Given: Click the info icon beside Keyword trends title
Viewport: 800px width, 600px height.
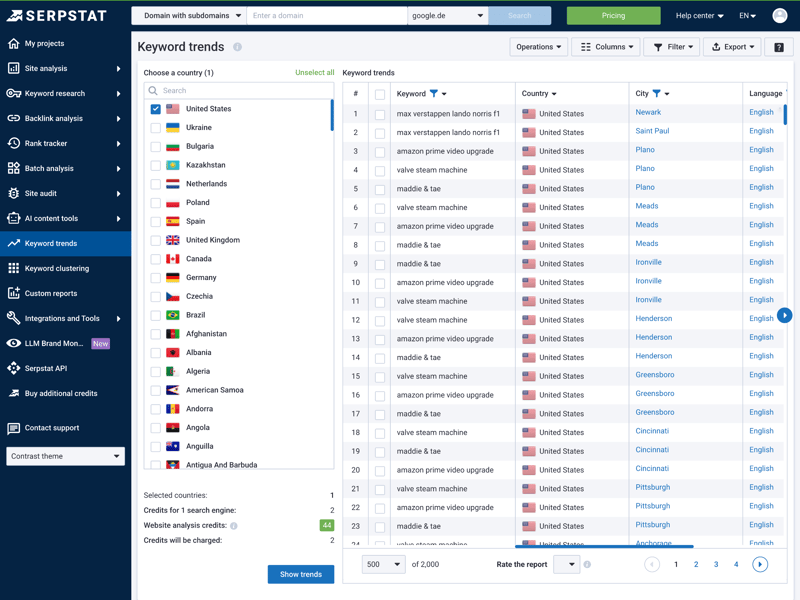Looking at the screenshot, I should pyautogui.click(x=237, y=47).
